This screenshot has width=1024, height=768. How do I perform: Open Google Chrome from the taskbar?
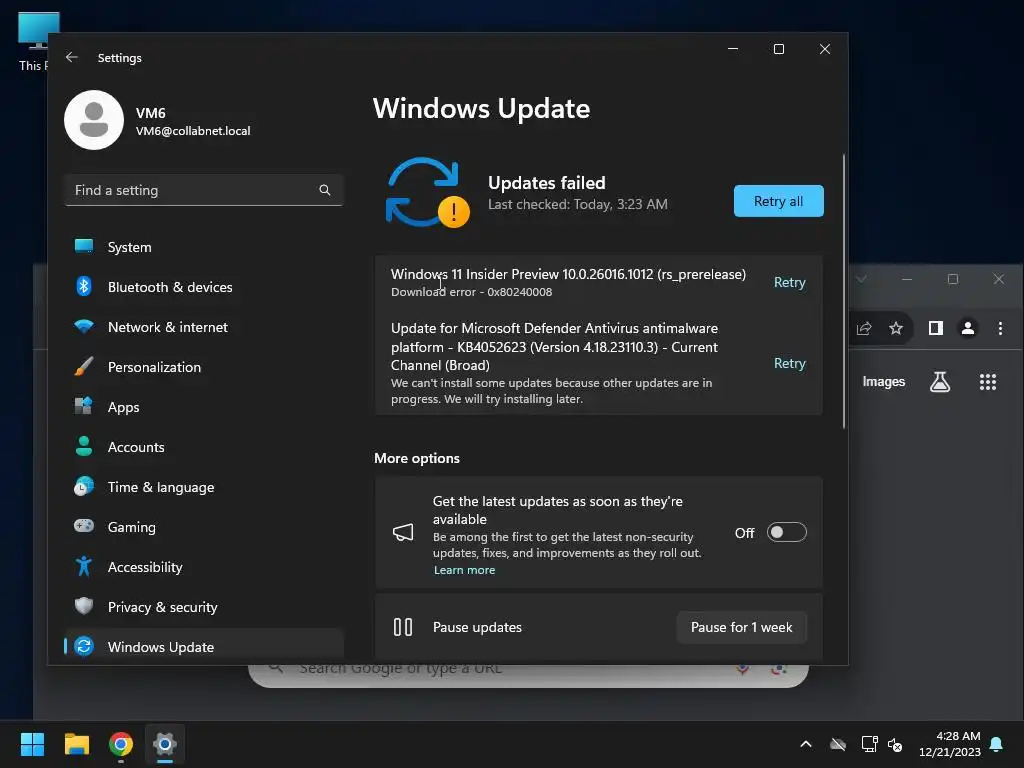pyautogui.click(x=121, y=744)
